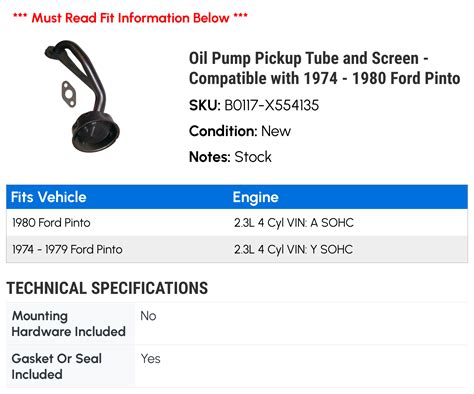The image size is (474, 394).
Task: Click the No value for mounting hardware
Action: (148, 316)
